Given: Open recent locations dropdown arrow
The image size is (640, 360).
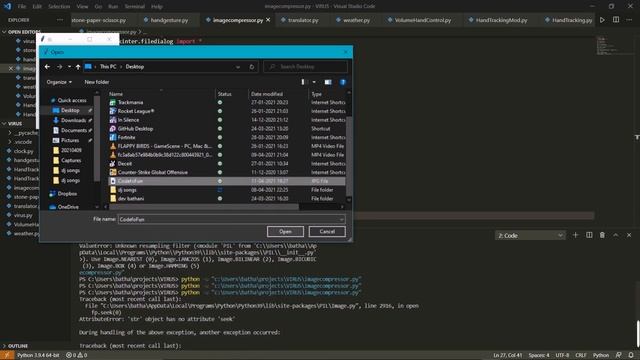Looking at the screenshot, I should tap(69, 67).
